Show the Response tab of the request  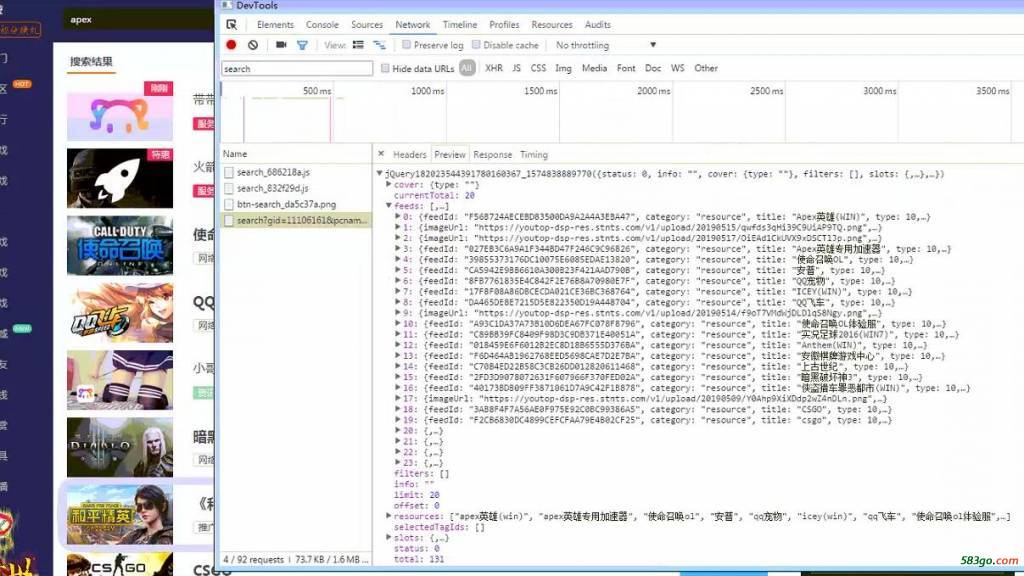pyautogui.click(x=492, y=155)
